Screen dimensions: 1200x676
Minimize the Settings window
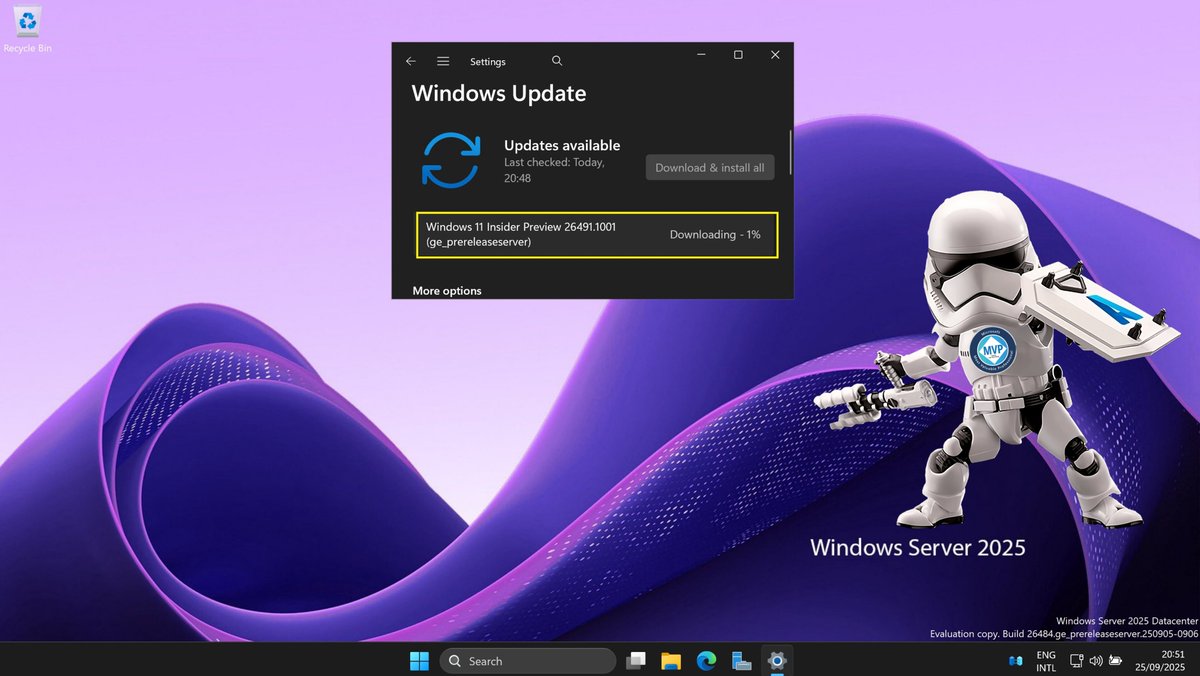[x=700, y=55]
